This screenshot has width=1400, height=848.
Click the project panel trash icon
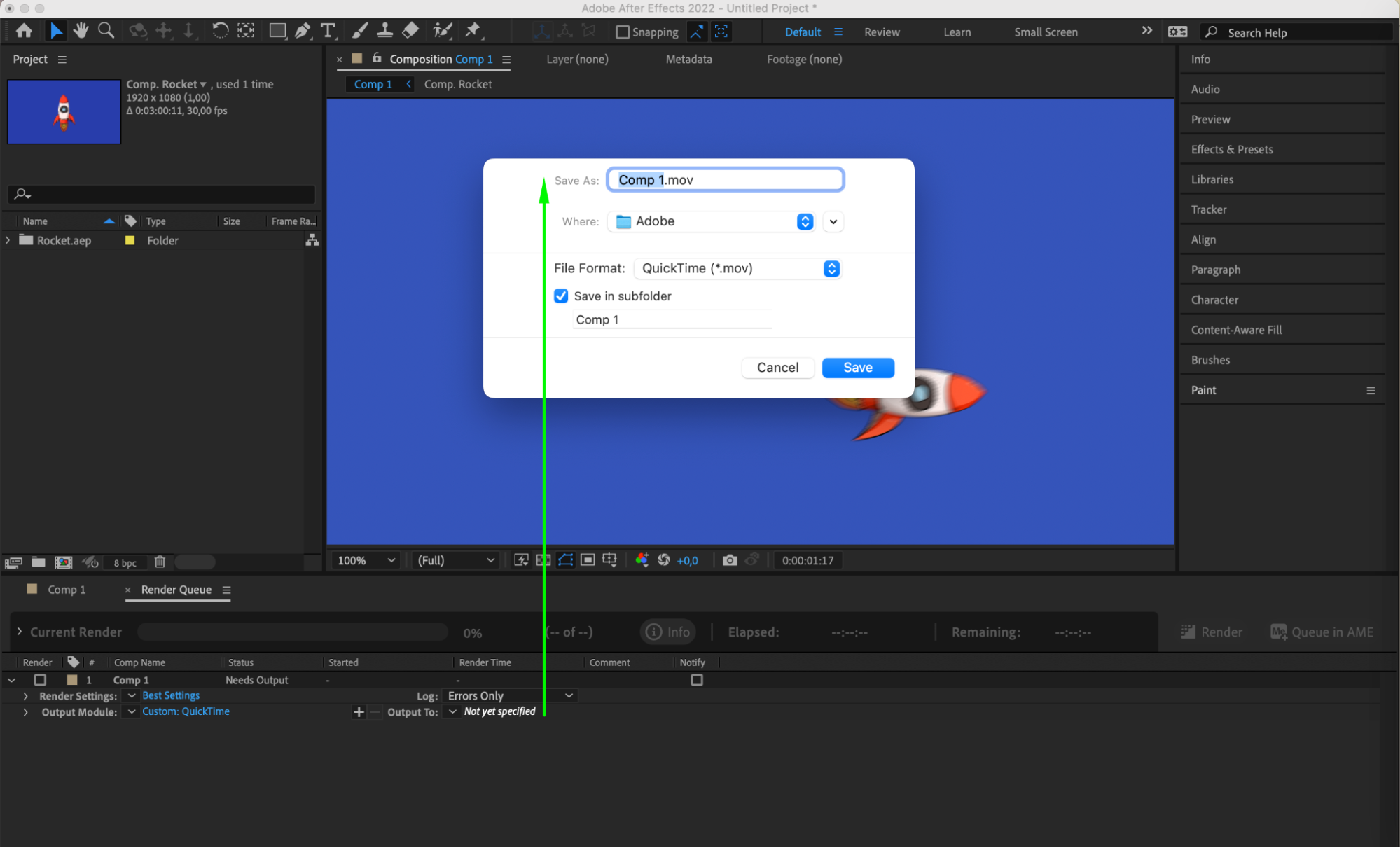tap(160, 562)
